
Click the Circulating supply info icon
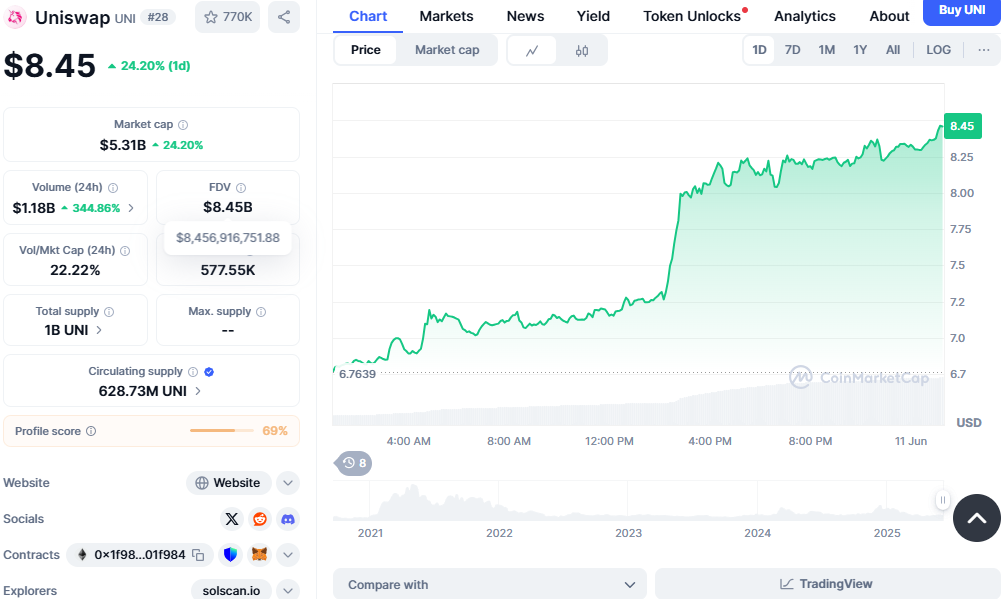[x=193, y=372]
